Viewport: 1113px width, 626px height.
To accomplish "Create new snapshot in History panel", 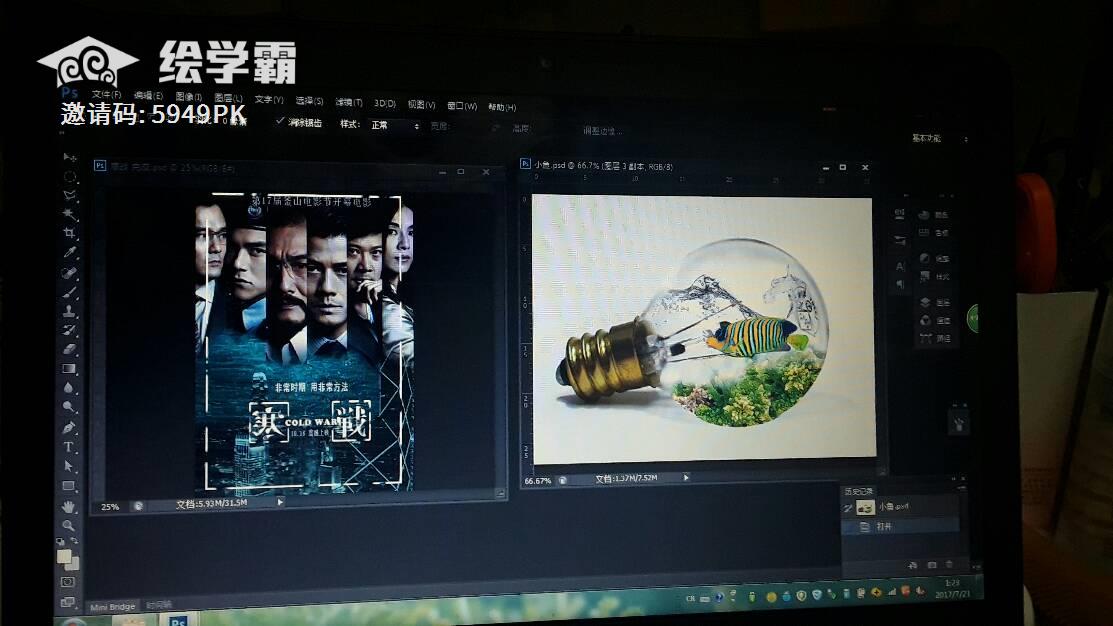I will [x=932, y=565].
